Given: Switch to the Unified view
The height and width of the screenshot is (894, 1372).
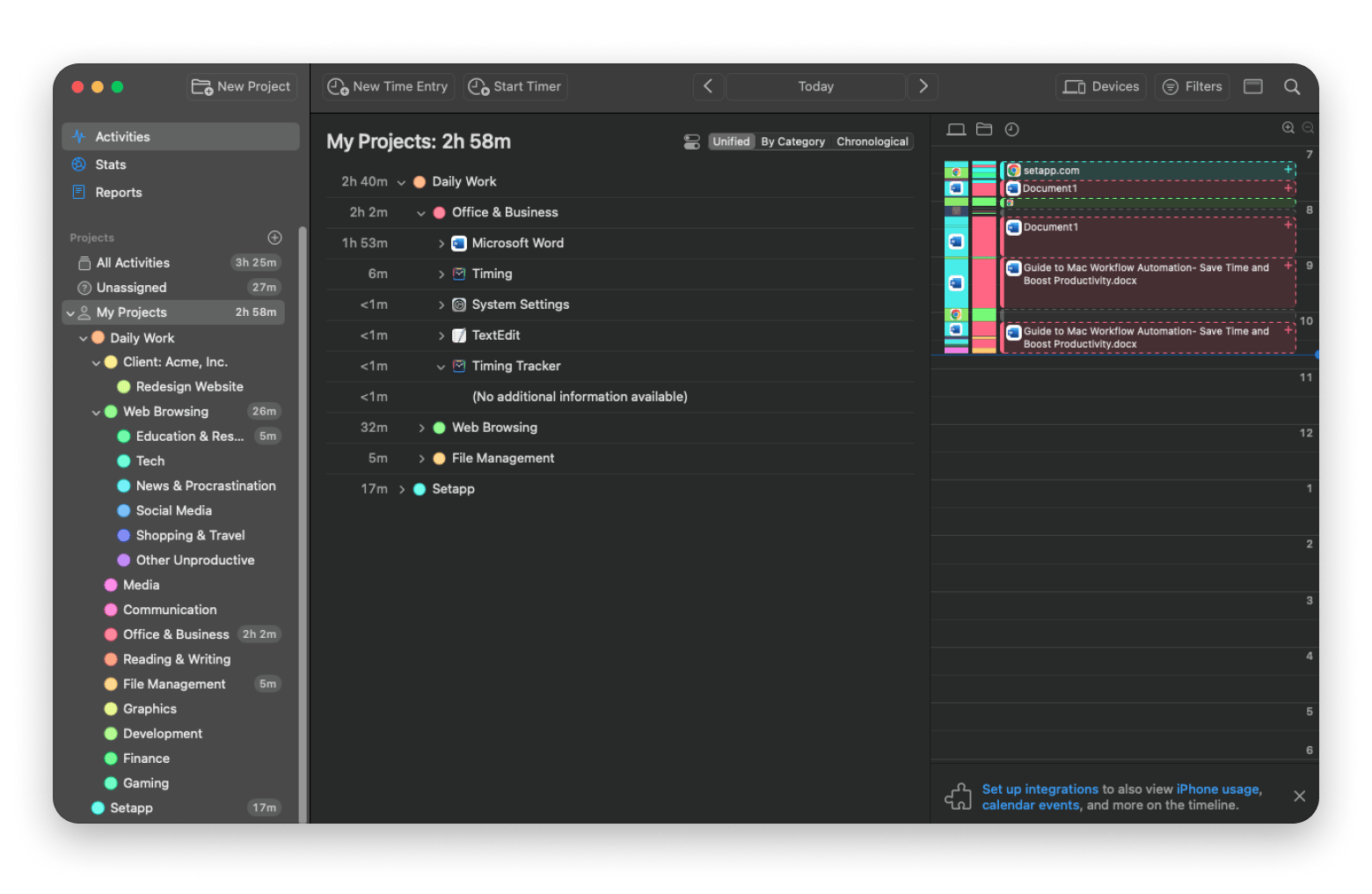Looking at the screenshot, I should (x=731, y=142).
